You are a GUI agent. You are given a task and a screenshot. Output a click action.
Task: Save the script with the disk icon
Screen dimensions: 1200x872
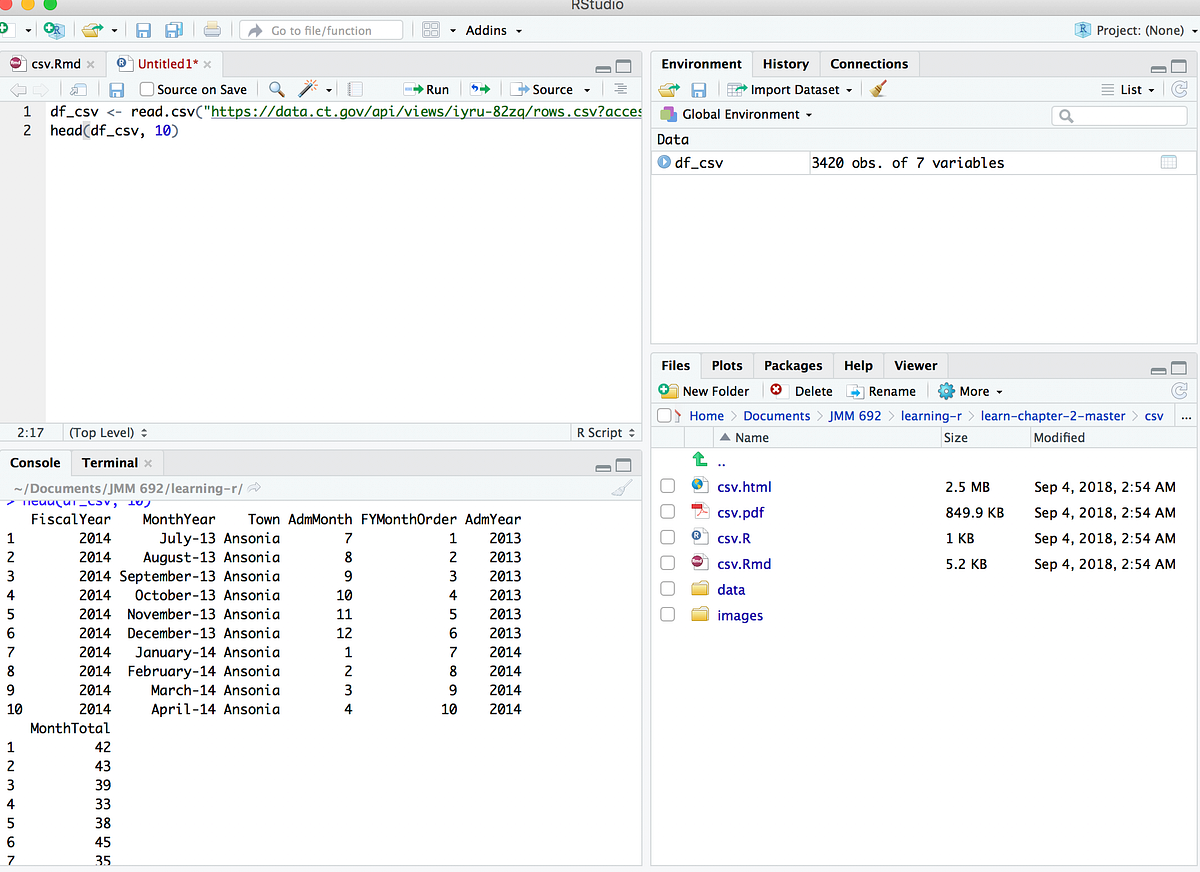pyautogui.click(x=115, y=88)
